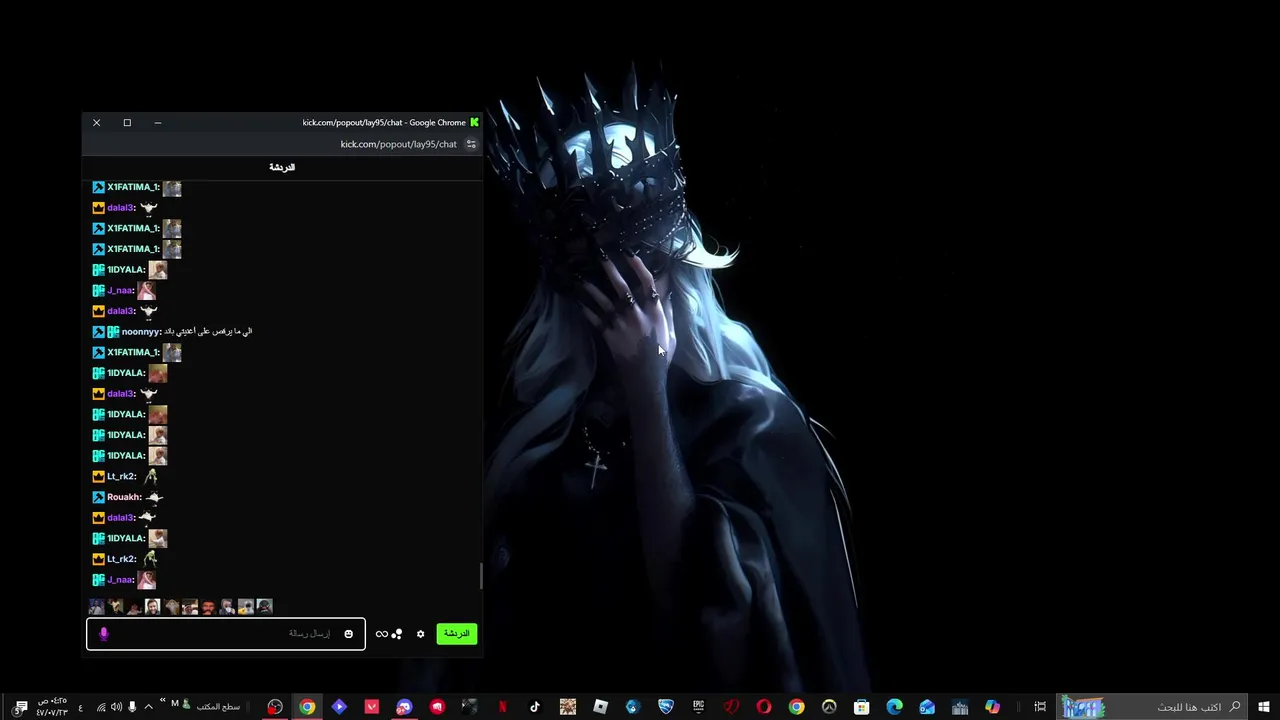The width and height of the screenshot is (1280, 720).
Task: Click the taskbar search box اكتب هنا للبحث
Action: 1150,707
